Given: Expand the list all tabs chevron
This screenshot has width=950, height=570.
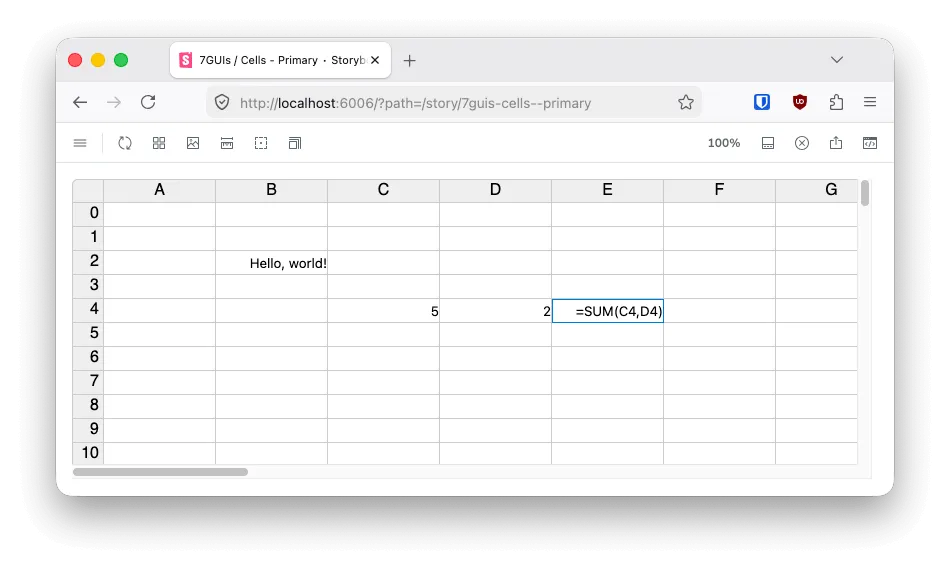Looking at the screenshot, I should [x=837, y=60].
